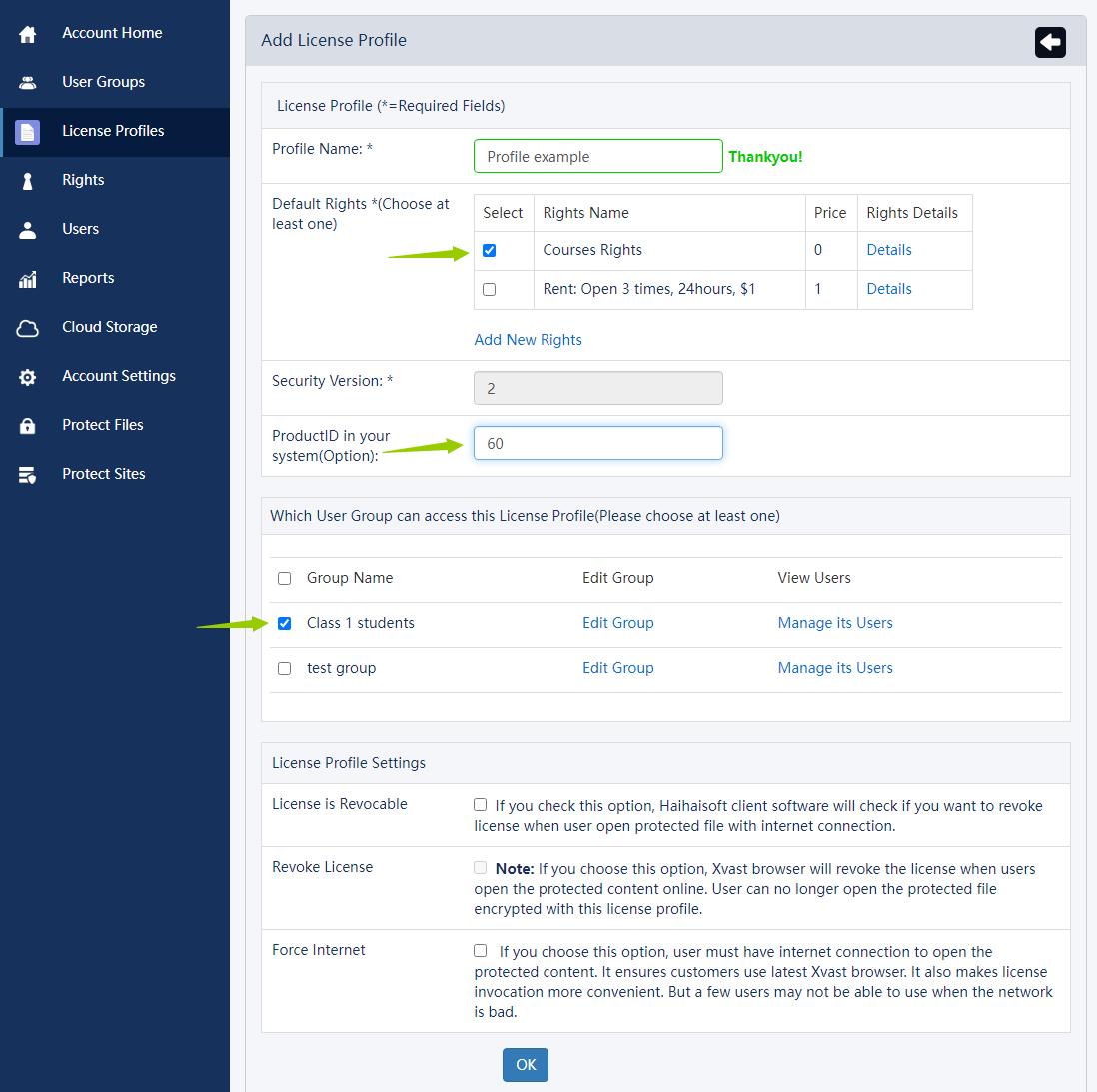Image resolution: width=1097 pixels, height=1092 pixels.
Task: Click the Reports chart icon
Action: (28, 279)
